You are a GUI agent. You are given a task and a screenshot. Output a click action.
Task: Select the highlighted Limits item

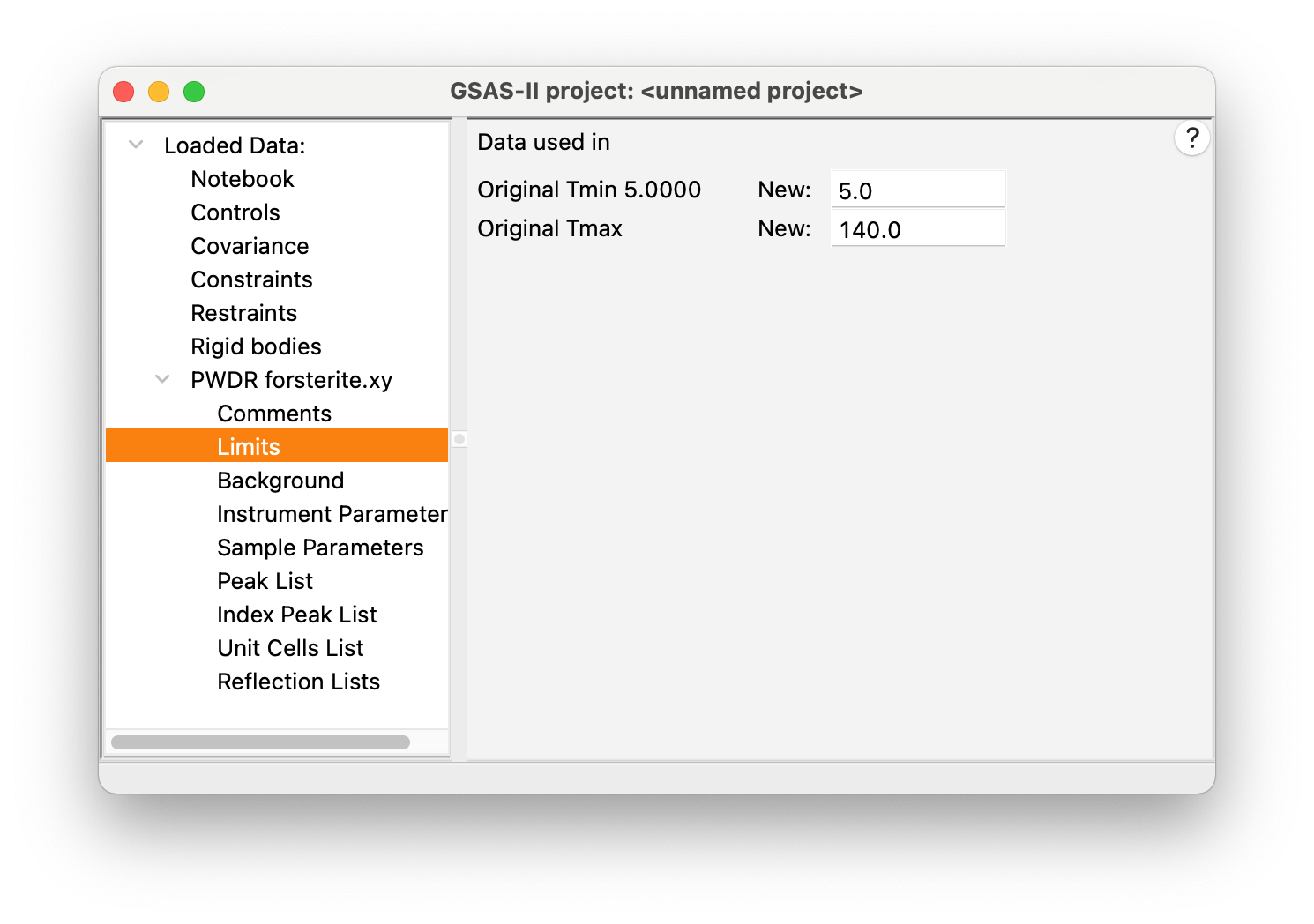tap(249, 447)
